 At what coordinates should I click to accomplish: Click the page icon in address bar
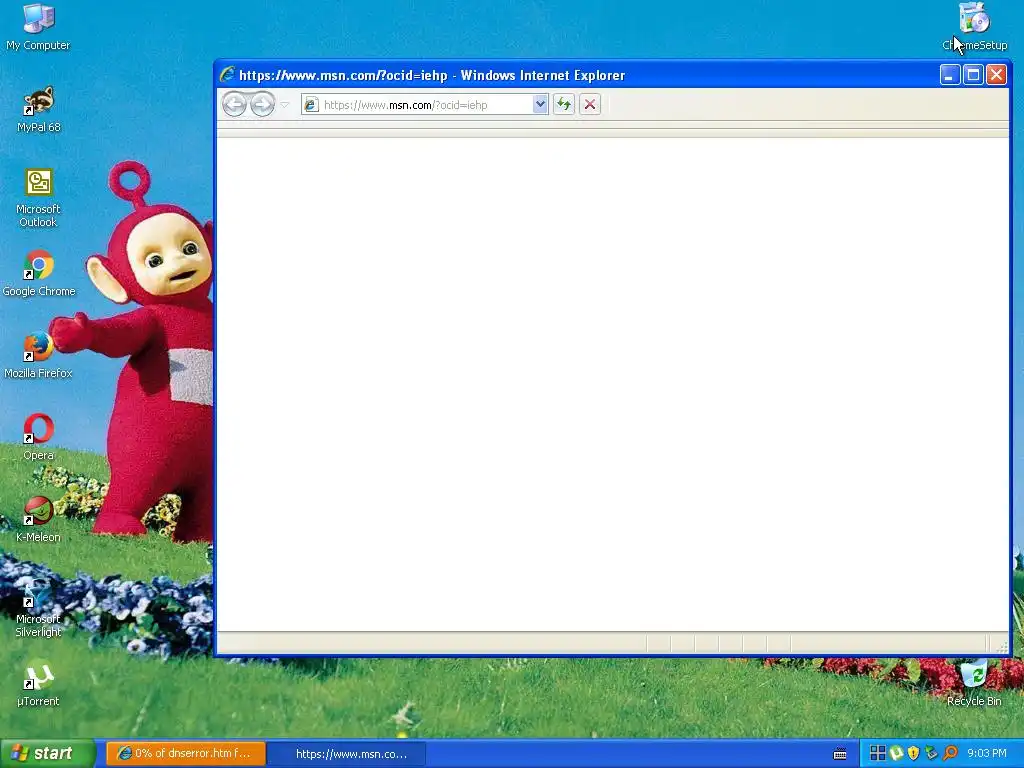click(x=312, y=104)
